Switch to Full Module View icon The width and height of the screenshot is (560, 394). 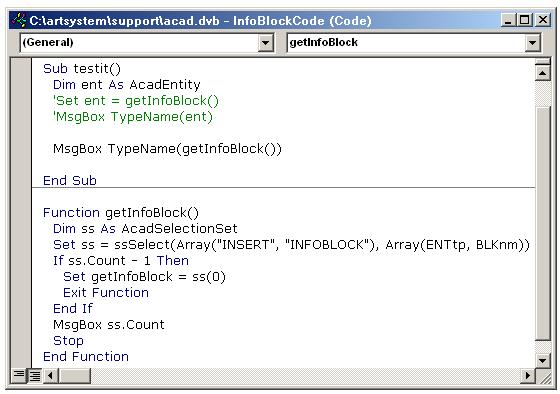pyautogui.click(x=35, y=375)
